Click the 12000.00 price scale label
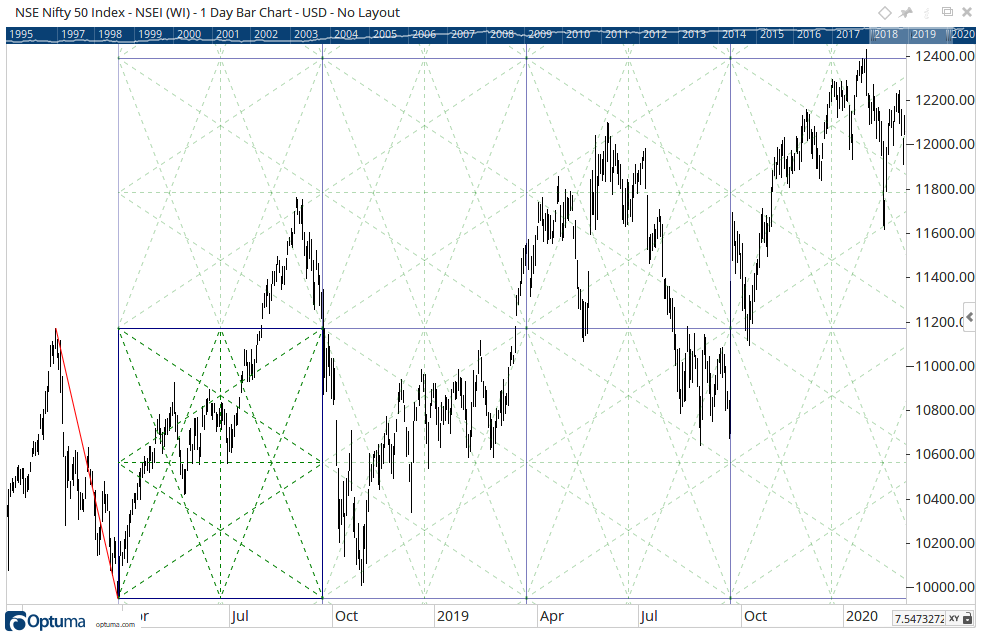This screenshot has height=635, width=982. click(x=944, y=145)
